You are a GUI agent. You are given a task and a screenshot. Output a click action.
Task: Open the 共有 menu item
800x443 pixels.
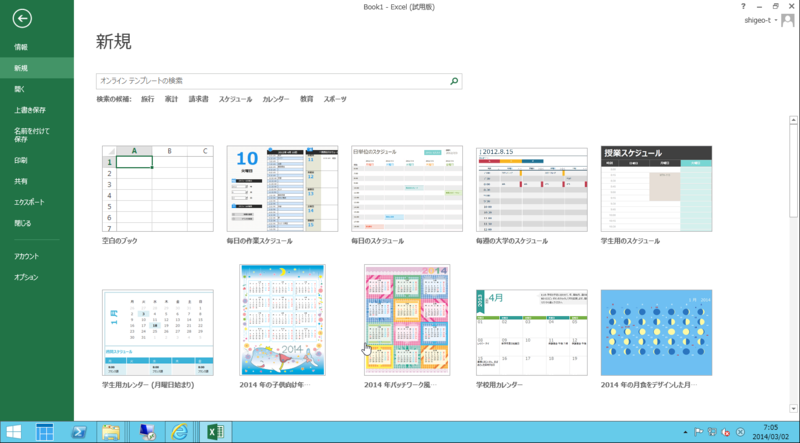coord(37,181)
